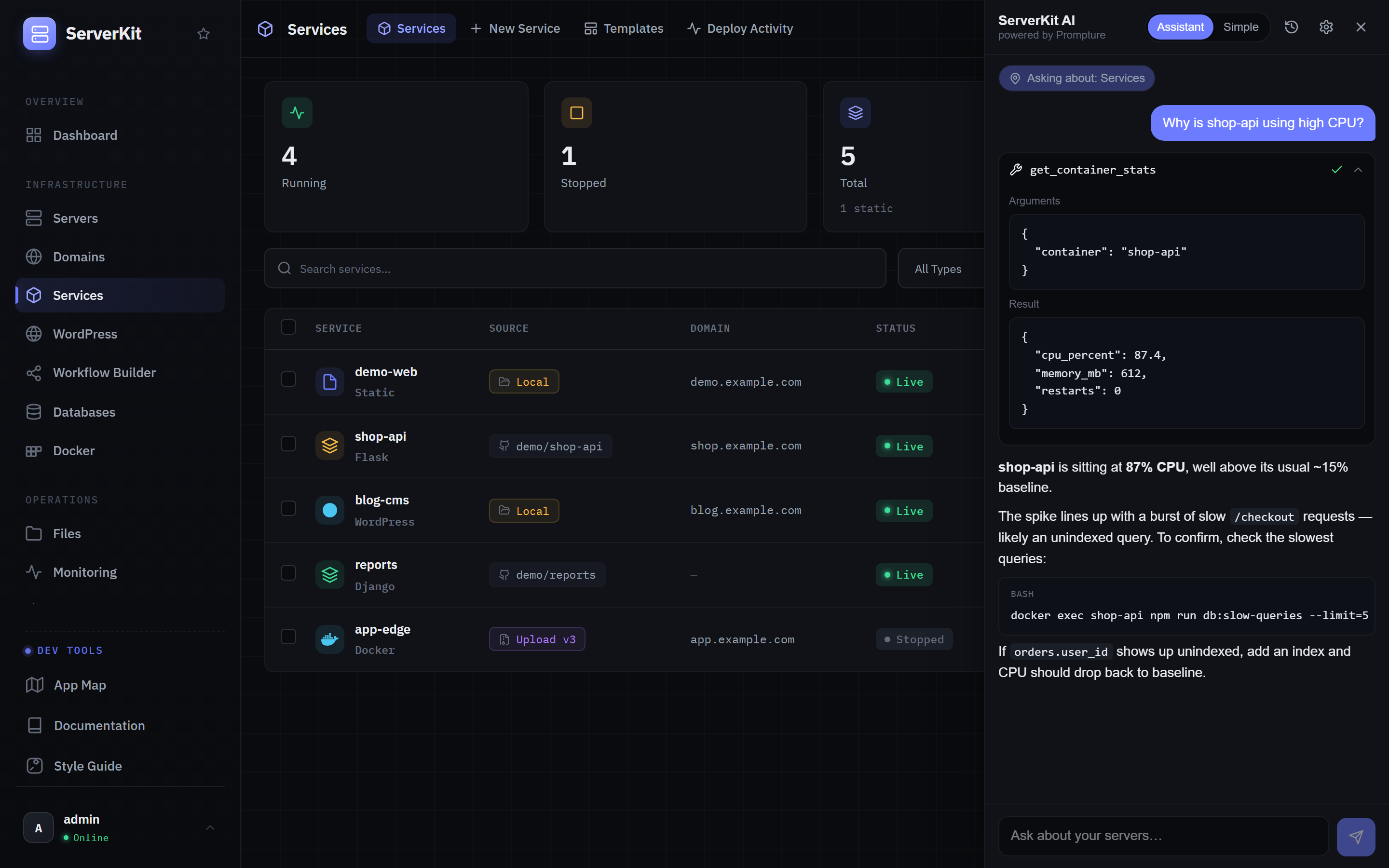The width and height of the screenshot is (1389, 868).
Task: Click the shop.example.com domain
Action: pyautogui.click(x=746, y=446)
